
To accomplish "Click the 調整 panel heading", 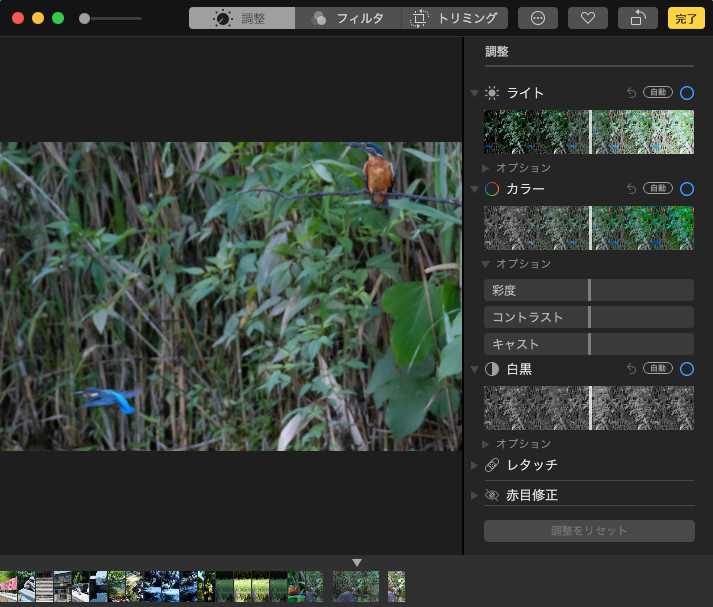I will [x=497, y=51].
